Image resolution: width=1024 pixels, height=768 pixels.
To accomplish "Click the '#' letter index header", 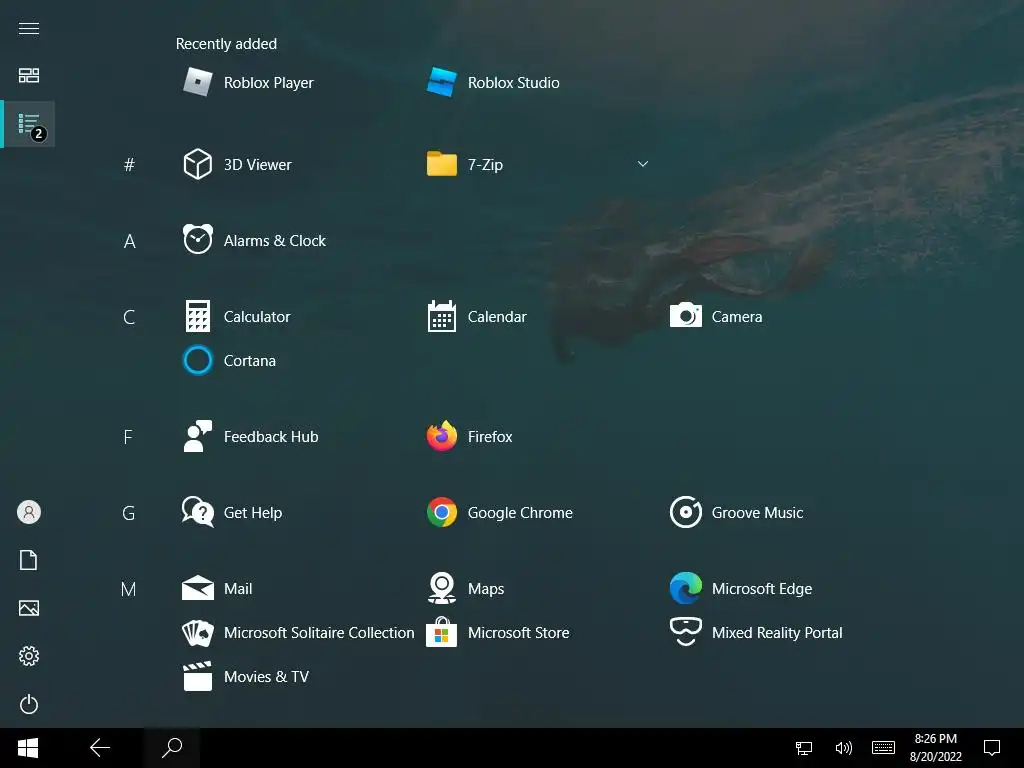I will point(129,165).
